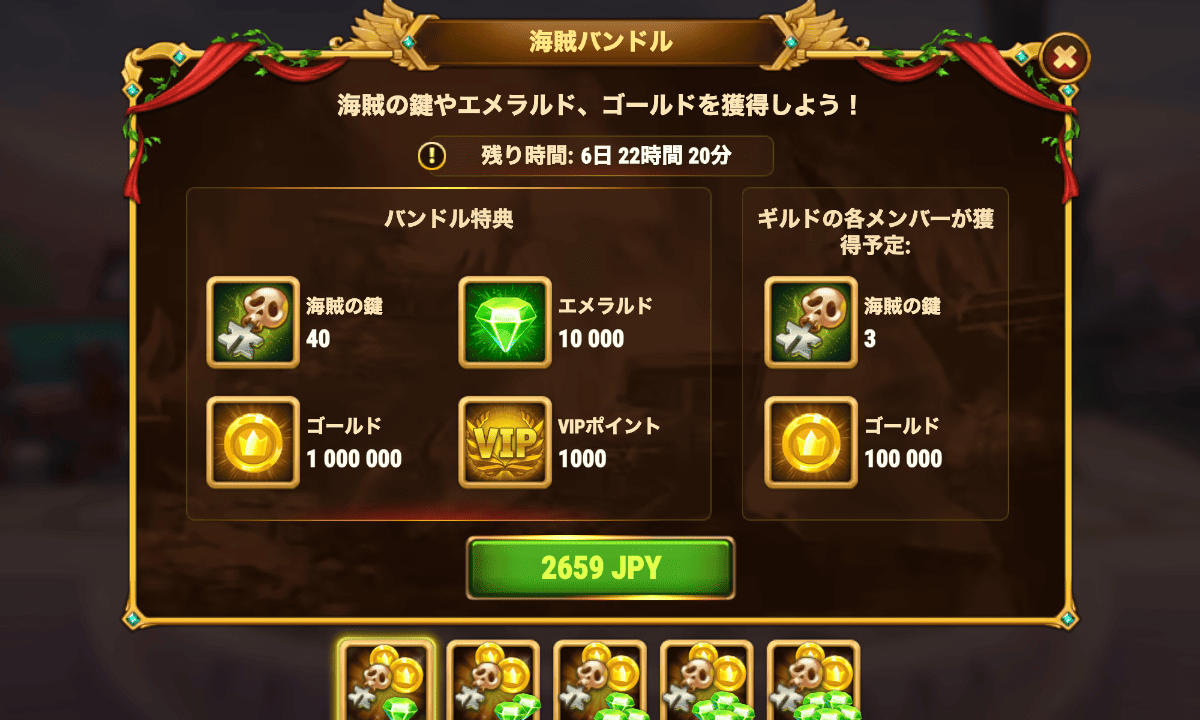The height and width of the screenshot is (720, 1200).
Task: Click the 海賊の鍵 icon in bundle rewards
Action: tap(253, 322)
